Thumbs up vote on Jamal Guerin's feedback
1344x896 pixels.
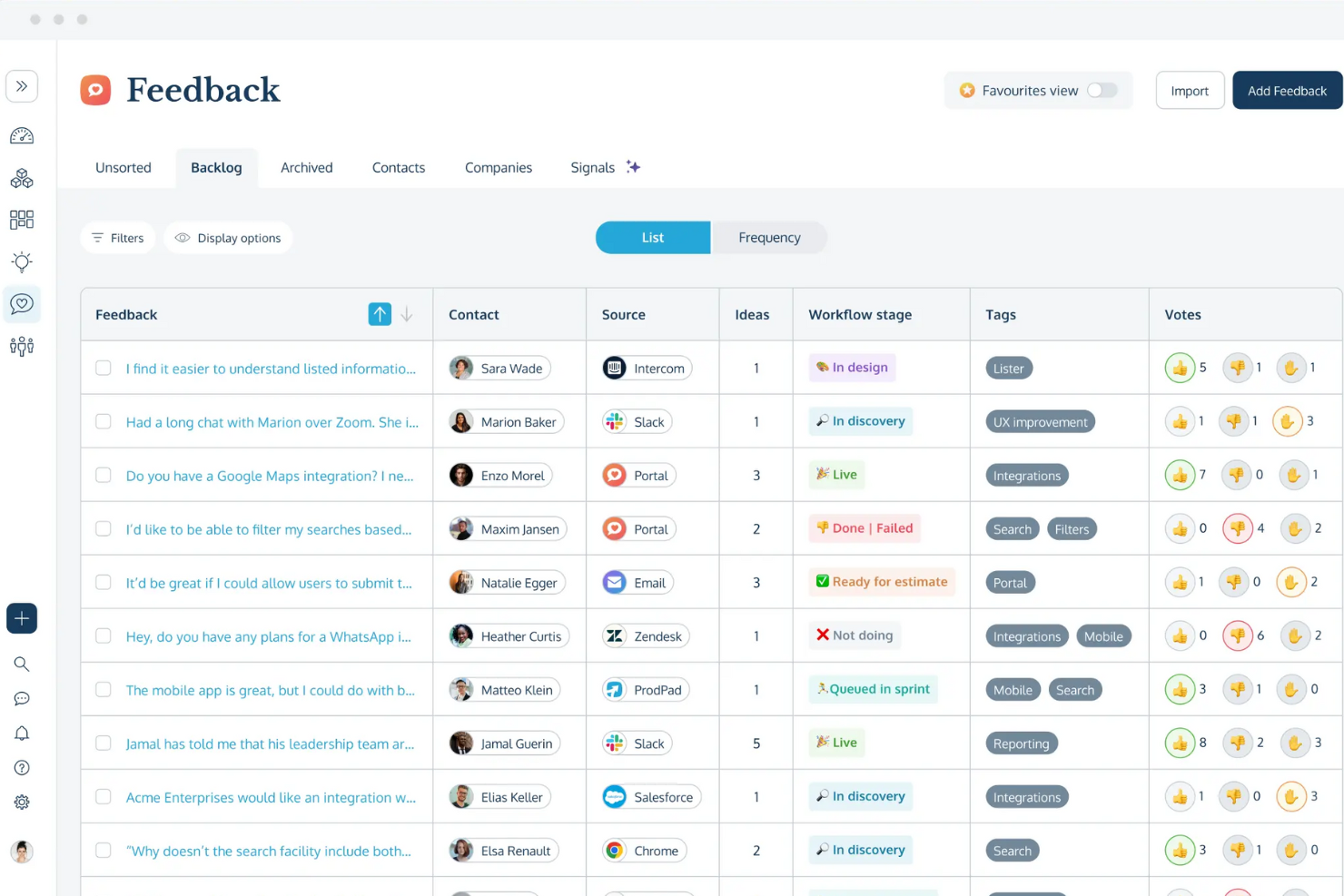(x=1180, y=743)
